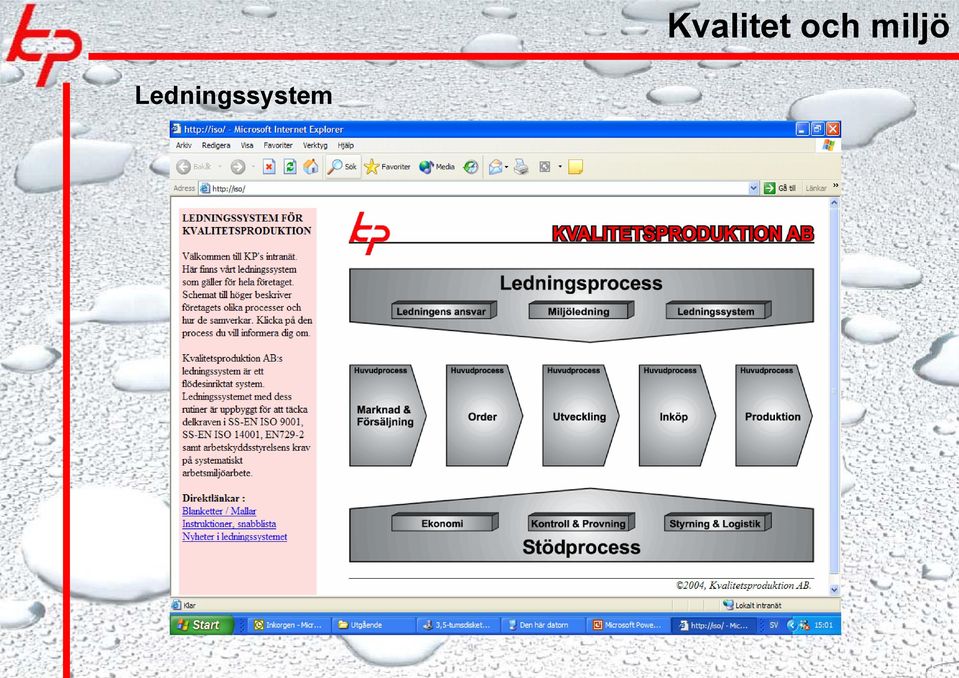Open the Marknad & Försäljning main process
Screen dimensions: 959x678
387,416
